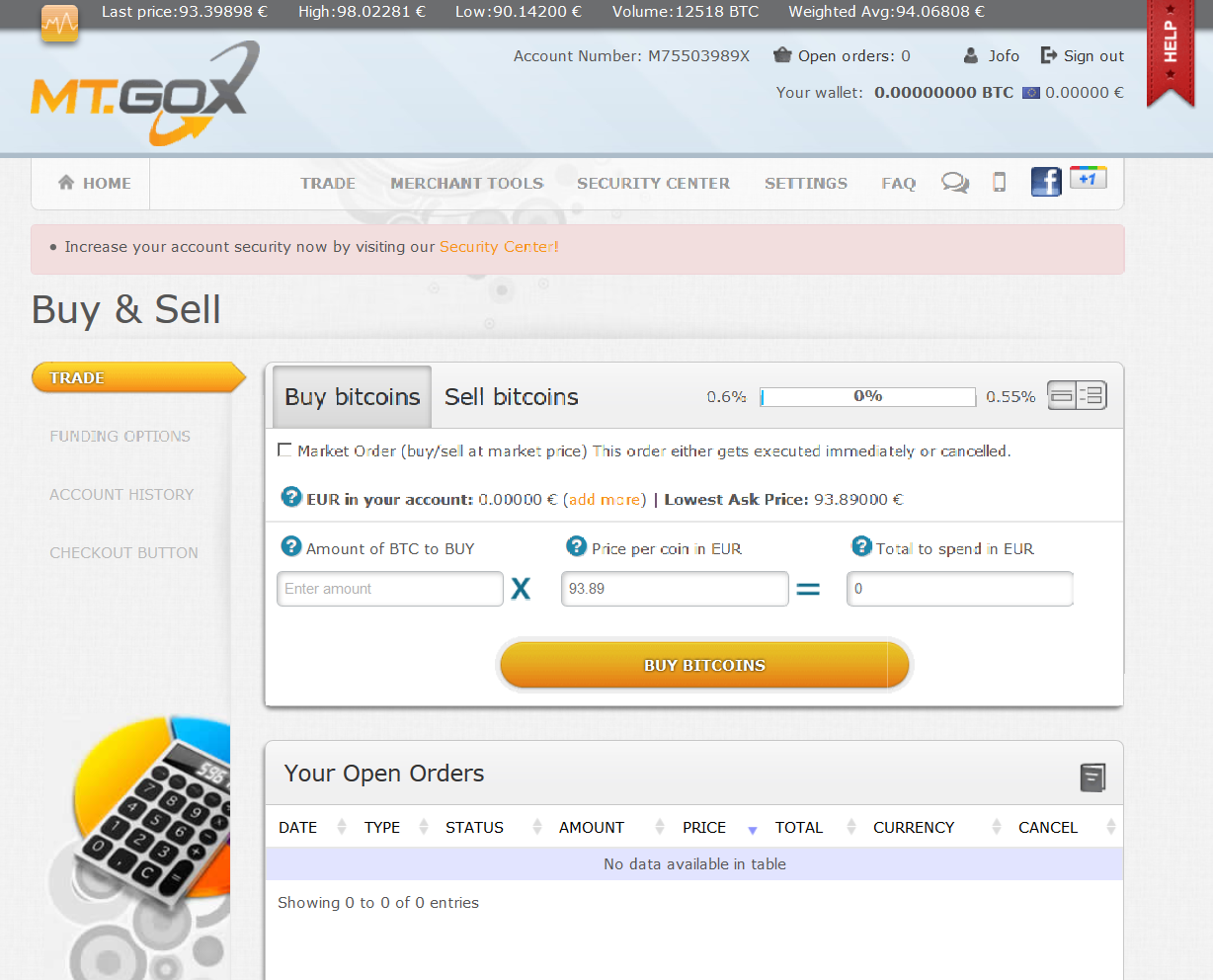Click the High:98.02281 € ticker
Screen dimensions: 1213x980
(362, 12)
